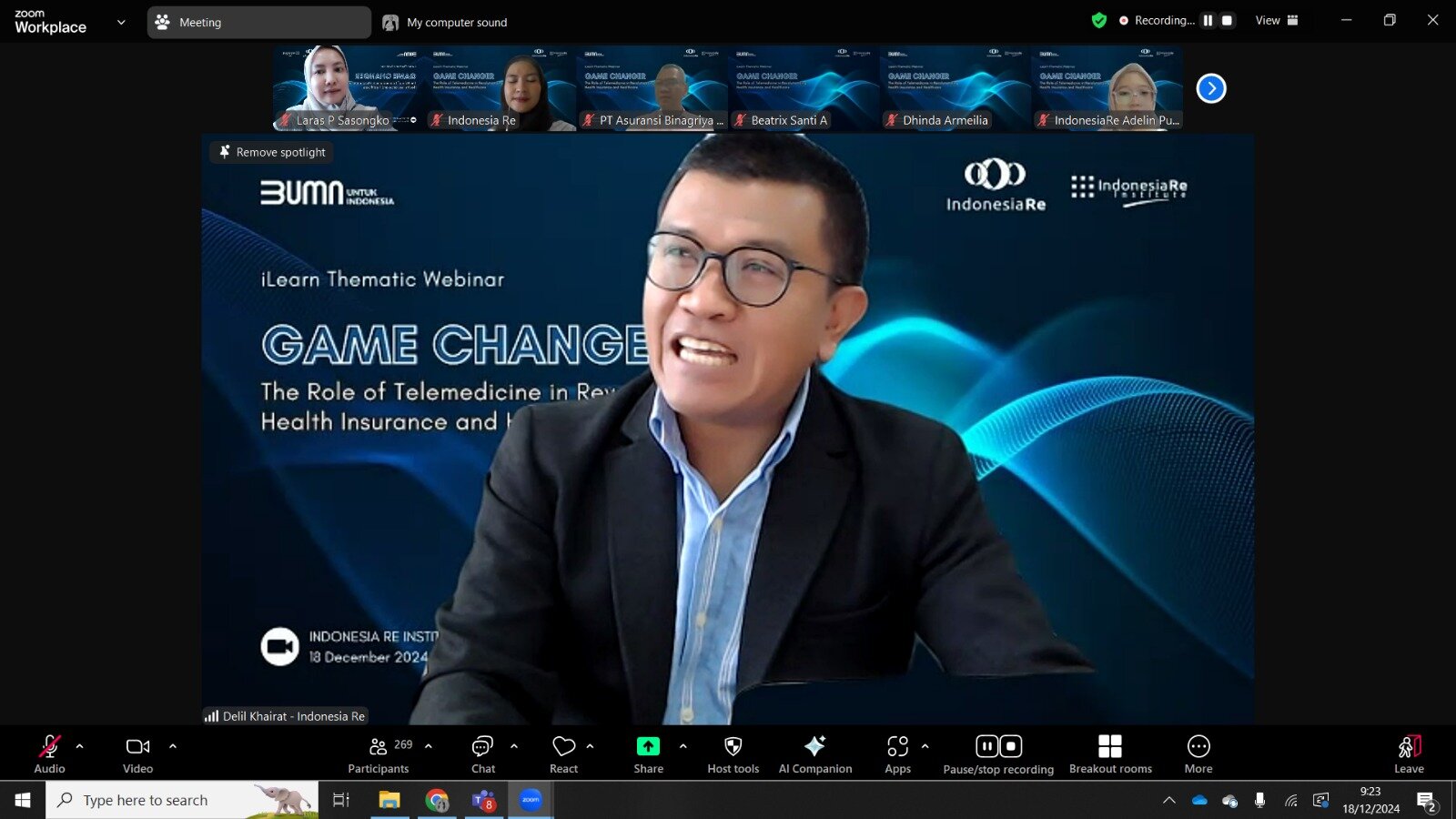
Task: Open the Zoom Workplace dropdown arrow
Action: coord(121,22)
